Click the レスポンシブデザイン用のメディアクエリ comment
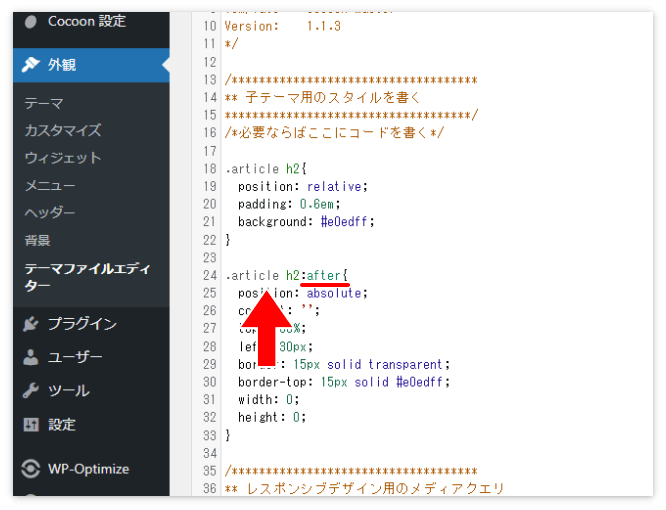 point(375,488)
